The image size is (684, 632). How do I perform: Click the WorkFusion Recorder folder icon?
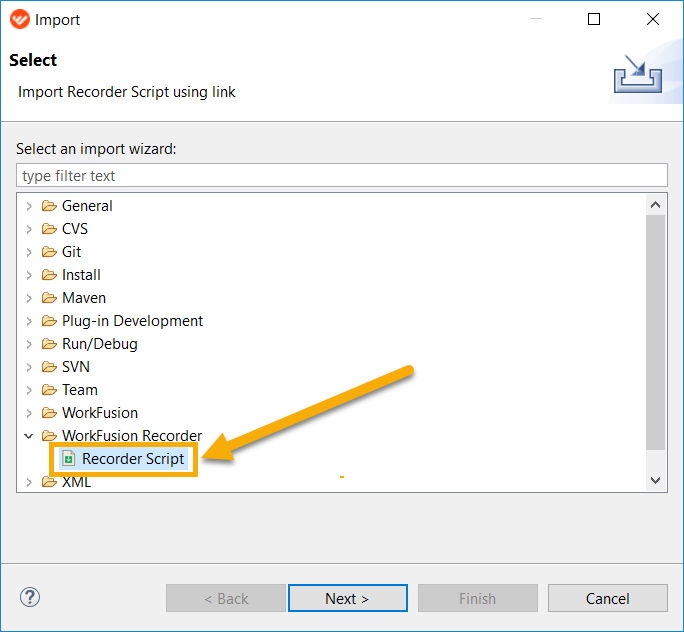[x=49, y=436]
